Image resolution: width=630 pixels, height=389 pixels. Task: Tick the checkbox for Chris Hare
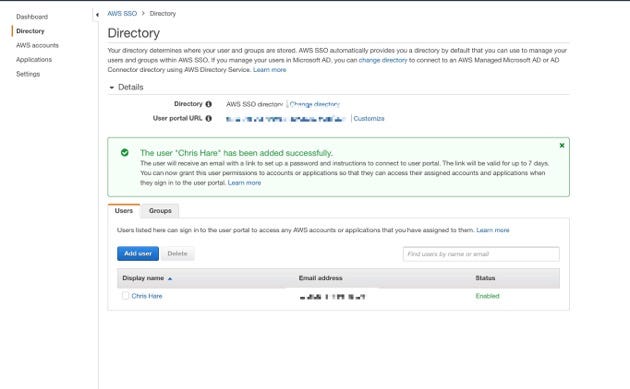click(x=125, y=296)
